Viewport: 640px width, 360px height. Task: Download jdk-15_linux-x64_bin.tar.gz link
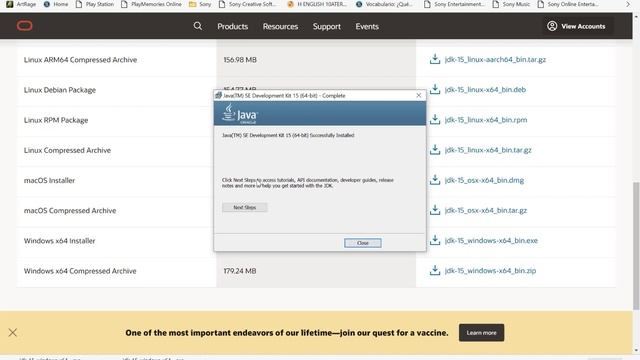tap(488, 150)
